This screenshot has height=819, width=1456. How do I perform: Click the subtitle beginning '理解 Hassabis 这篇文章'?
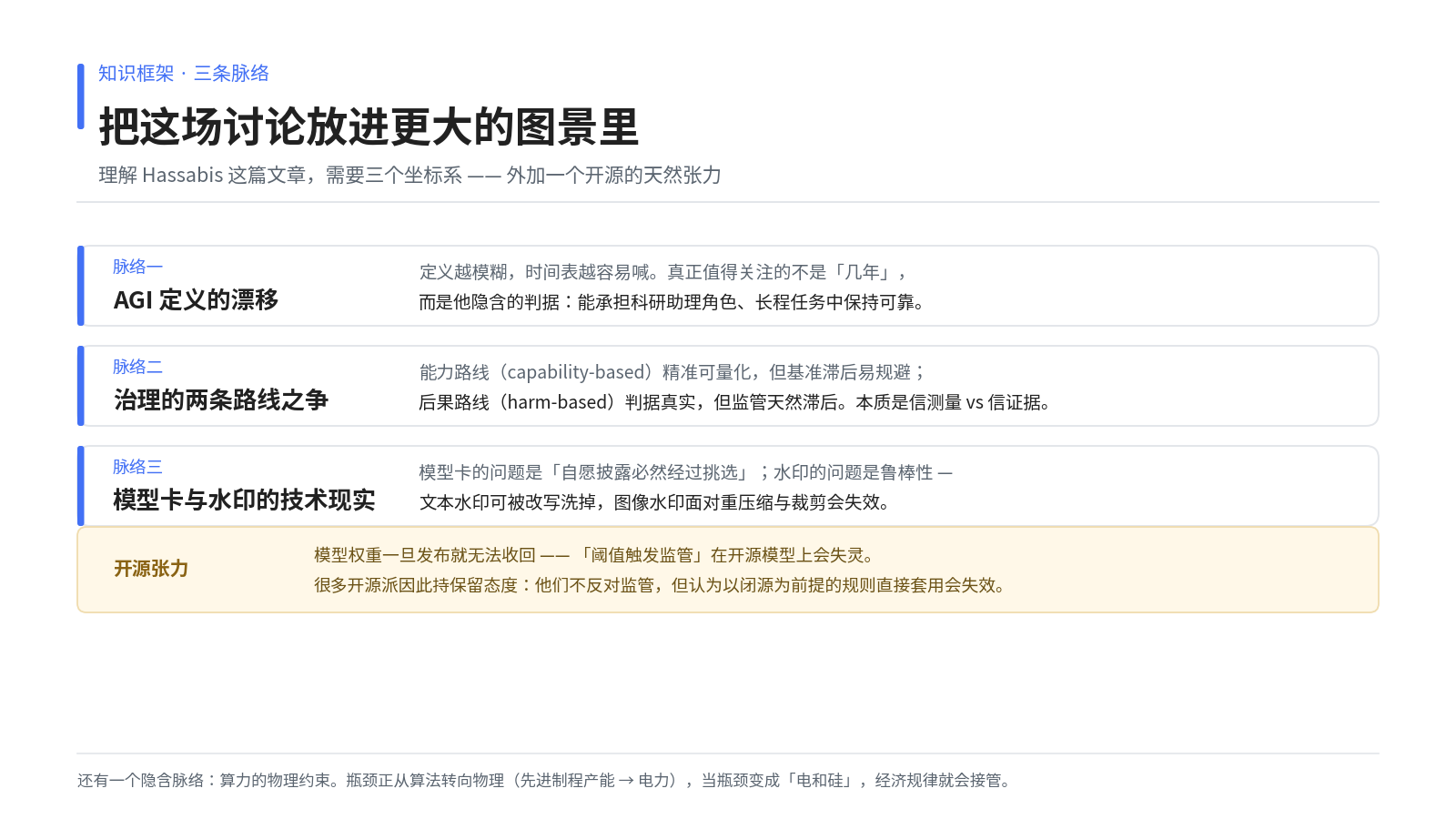point(409,175)
